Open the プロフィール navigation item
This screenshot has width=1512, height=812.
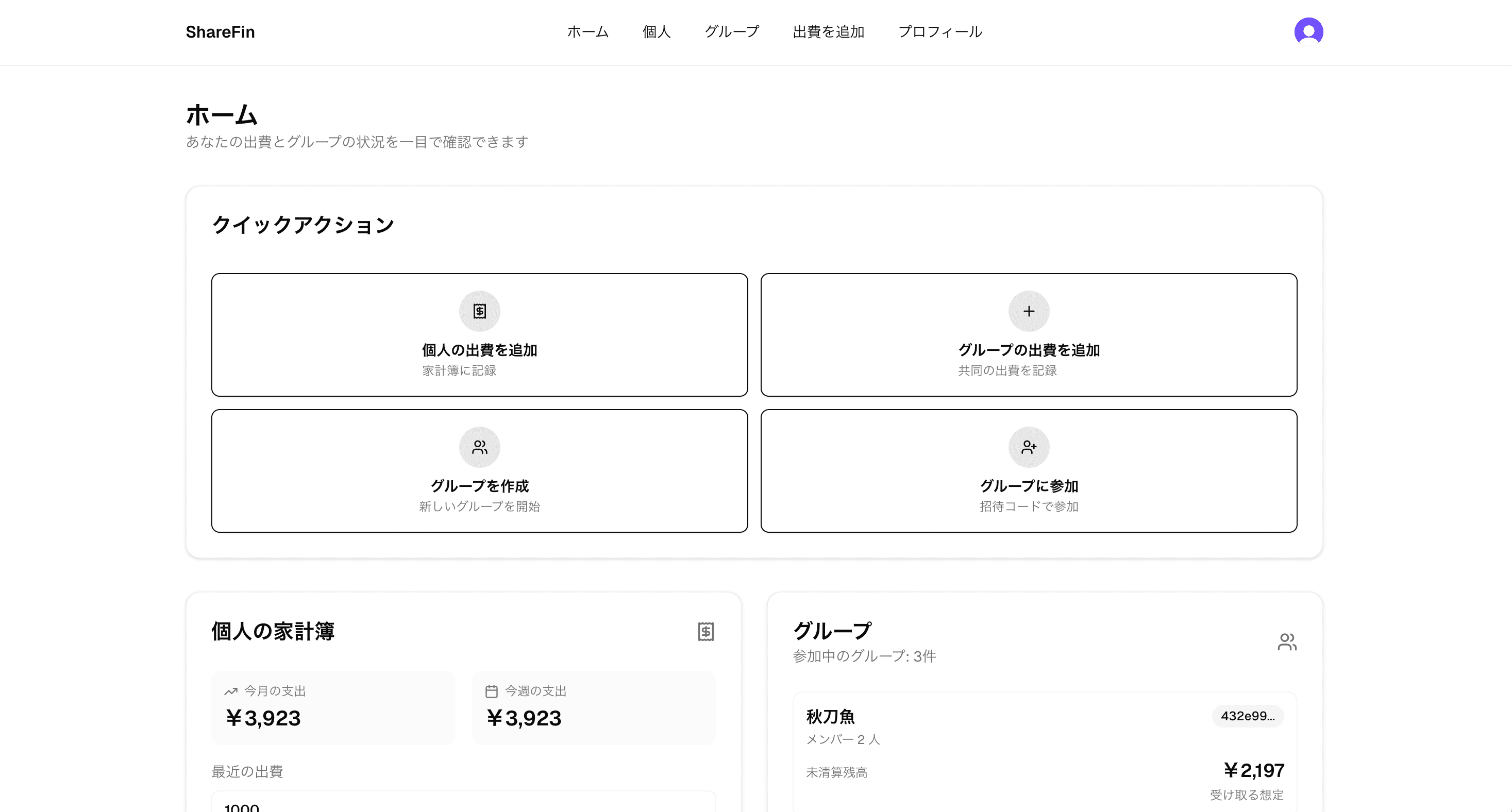pyautogui.click(x=939, y=31)
